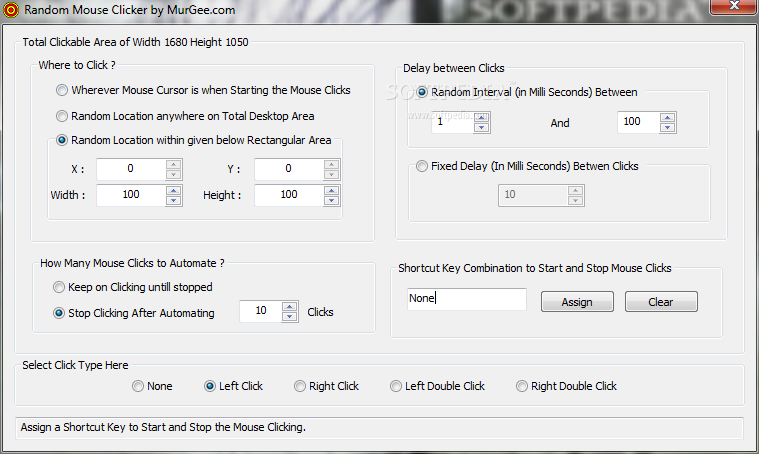Click into the Y coordinate field

[289, 169]
